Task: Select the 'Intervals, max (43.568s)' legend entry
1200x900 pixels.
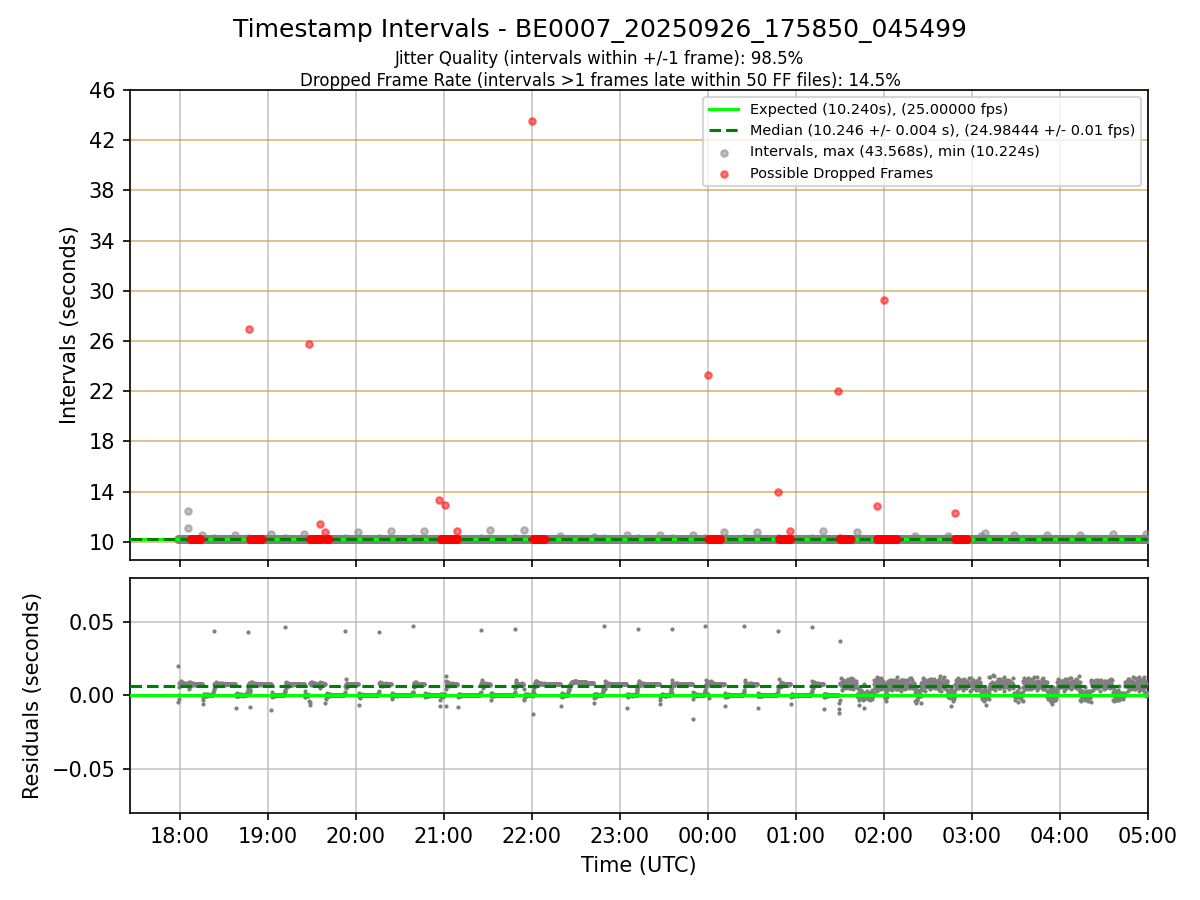Action: click(880, 152)
